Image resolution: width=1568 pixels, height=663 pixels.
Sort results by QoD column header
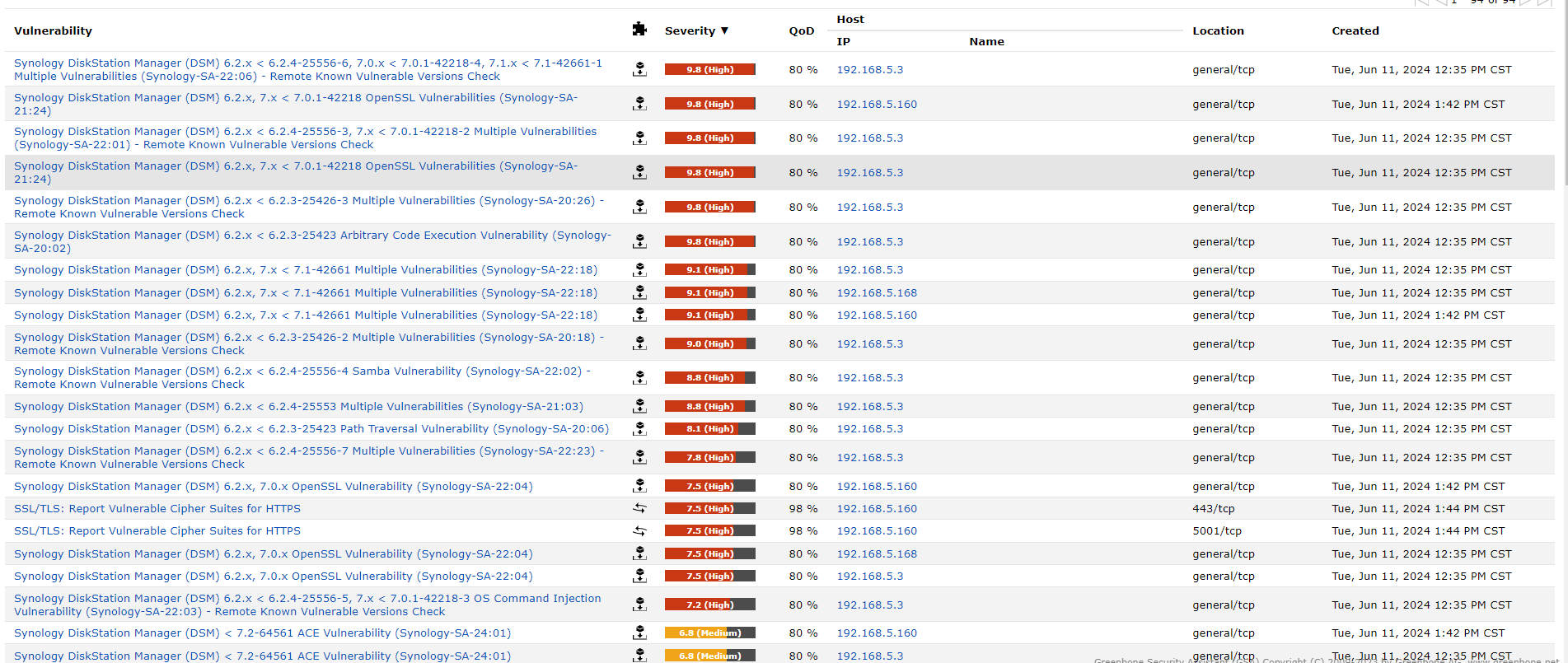801,30
